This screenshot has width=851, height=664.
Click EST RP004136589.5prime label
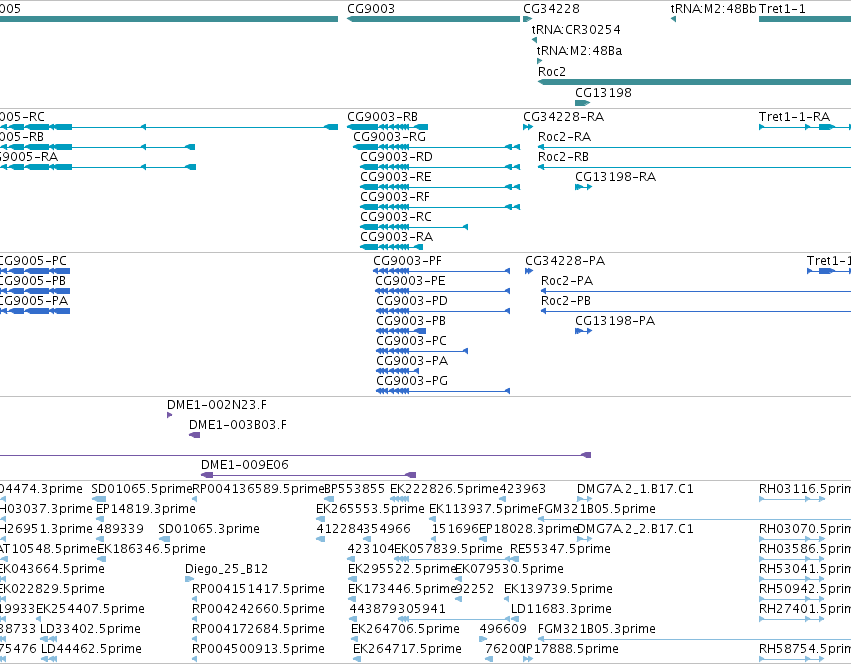pyautogui.click(x=258, y=489)
